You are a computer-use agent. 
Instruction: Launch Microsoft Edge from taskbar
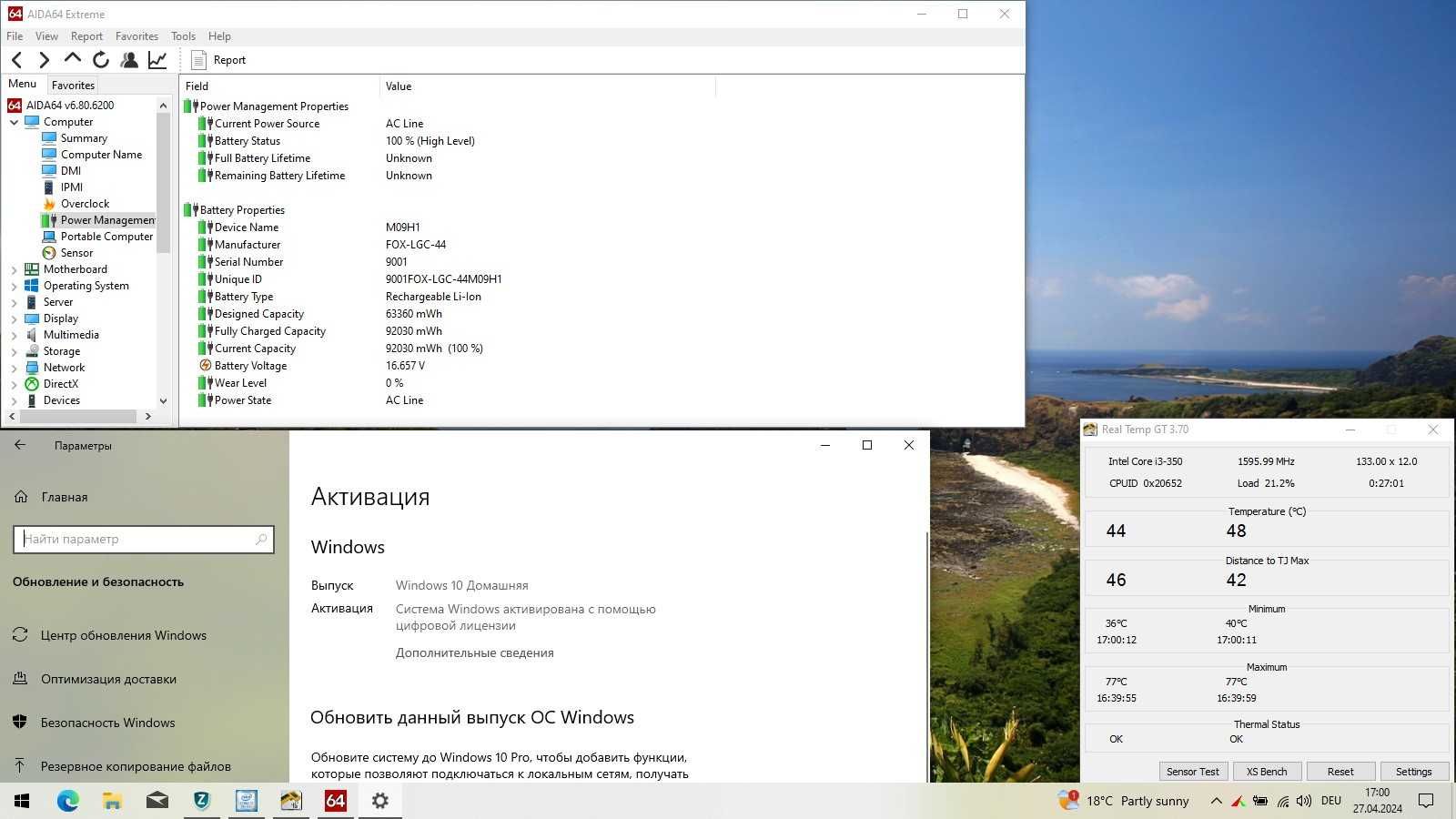click(67, 801)
